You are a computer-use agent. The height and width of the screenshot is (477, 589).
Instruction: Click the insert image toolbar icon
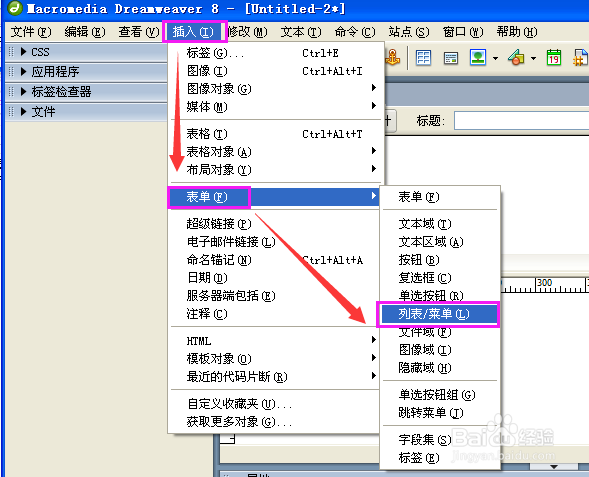coord(478,57)
